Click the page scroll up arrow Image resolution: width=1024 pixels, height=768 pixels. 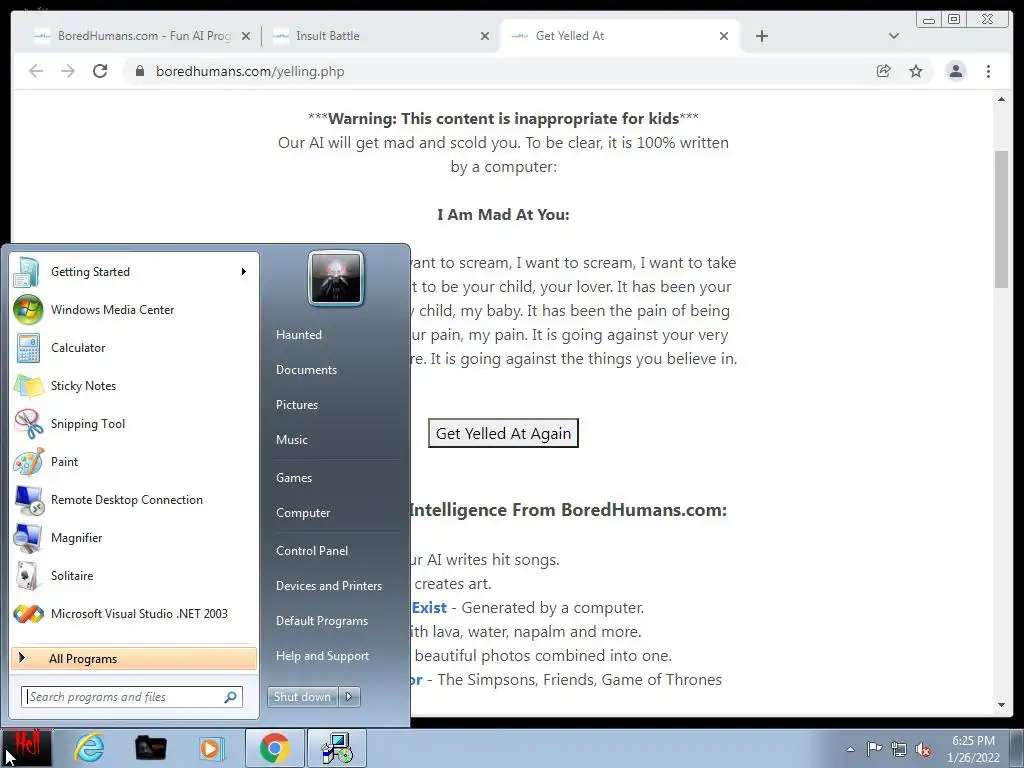click(x=1001, y=99)
